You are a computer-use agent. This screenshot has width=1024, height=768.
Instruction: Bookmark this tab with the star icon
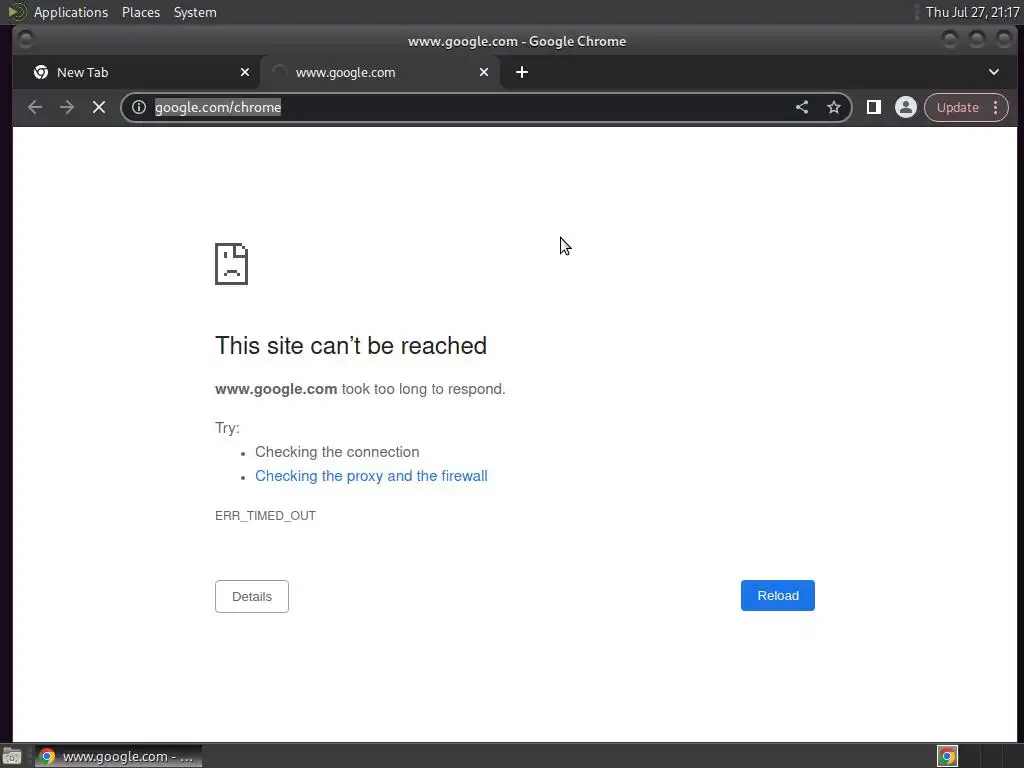[x=833, y=107]
